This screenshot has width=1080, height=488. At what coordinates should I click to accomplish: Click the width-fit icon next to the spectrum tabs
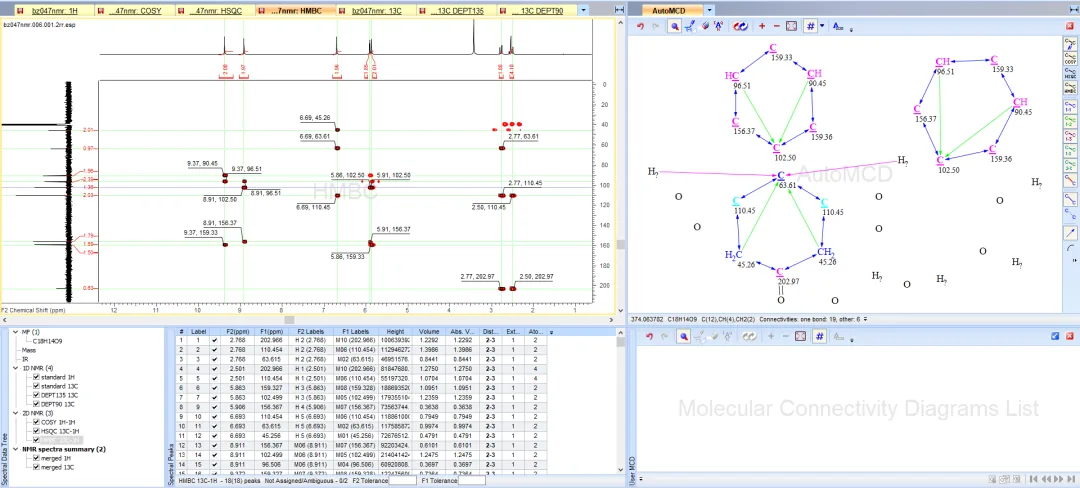[x=619, y=10]
